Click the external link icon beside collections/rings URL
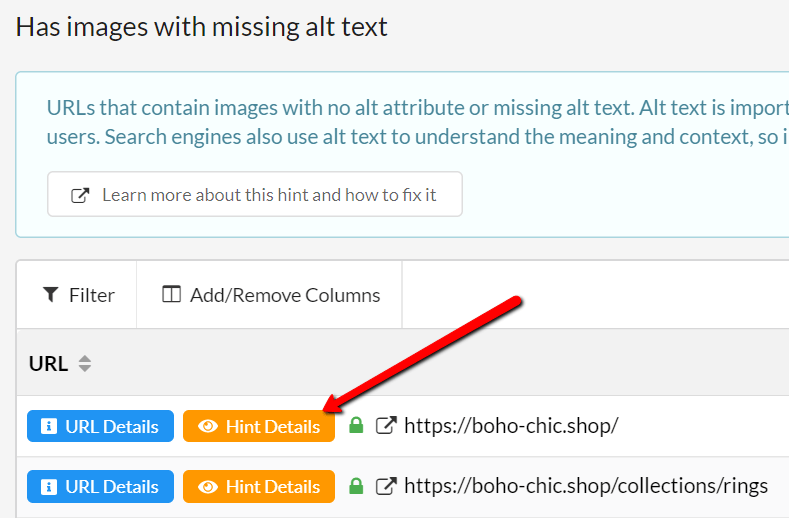 click(x=386, y=486)
